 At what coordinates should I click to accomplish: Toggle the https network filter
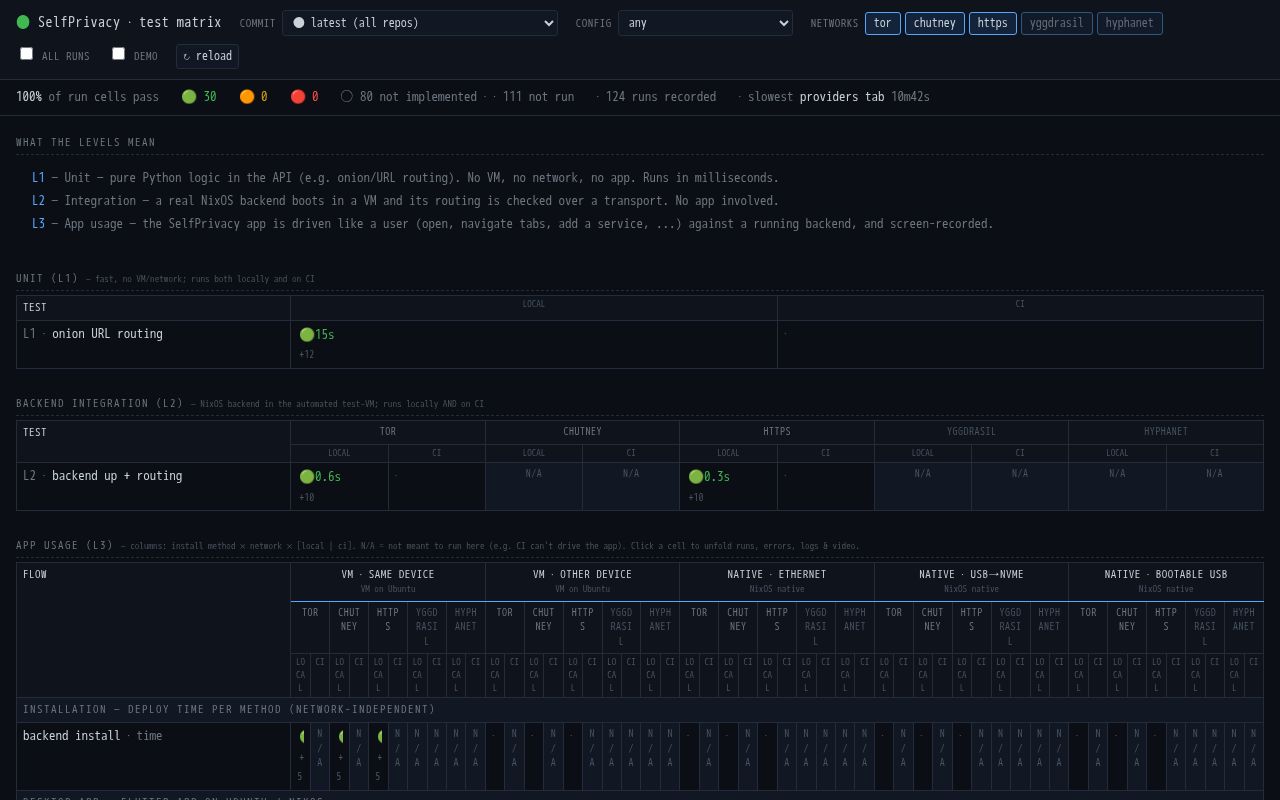tap(993, 23)
